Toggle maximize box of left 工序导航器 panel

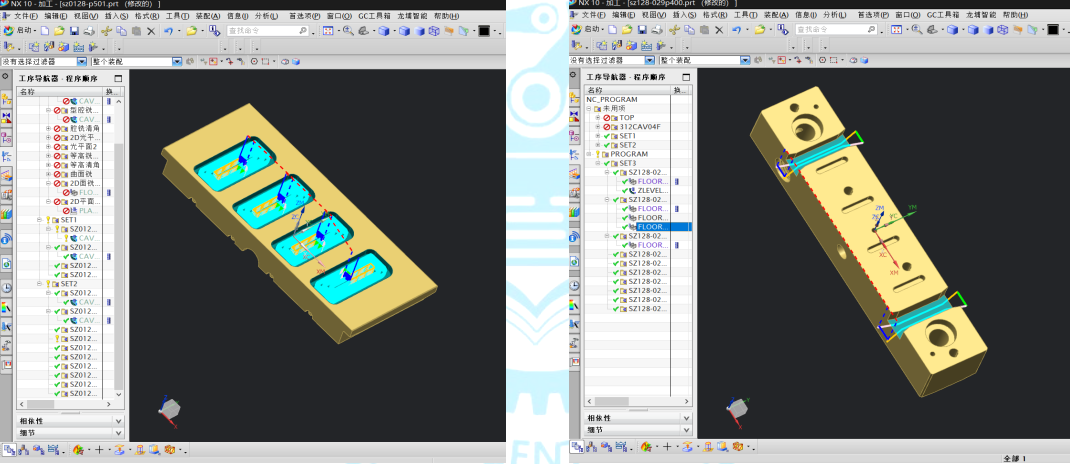117,77
